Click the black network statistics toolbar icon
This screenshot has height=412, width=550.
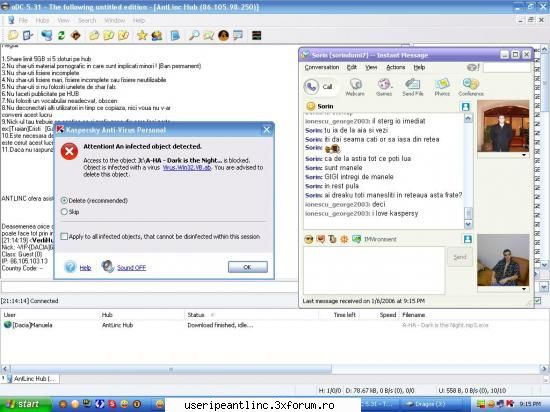tap(256, 35)
